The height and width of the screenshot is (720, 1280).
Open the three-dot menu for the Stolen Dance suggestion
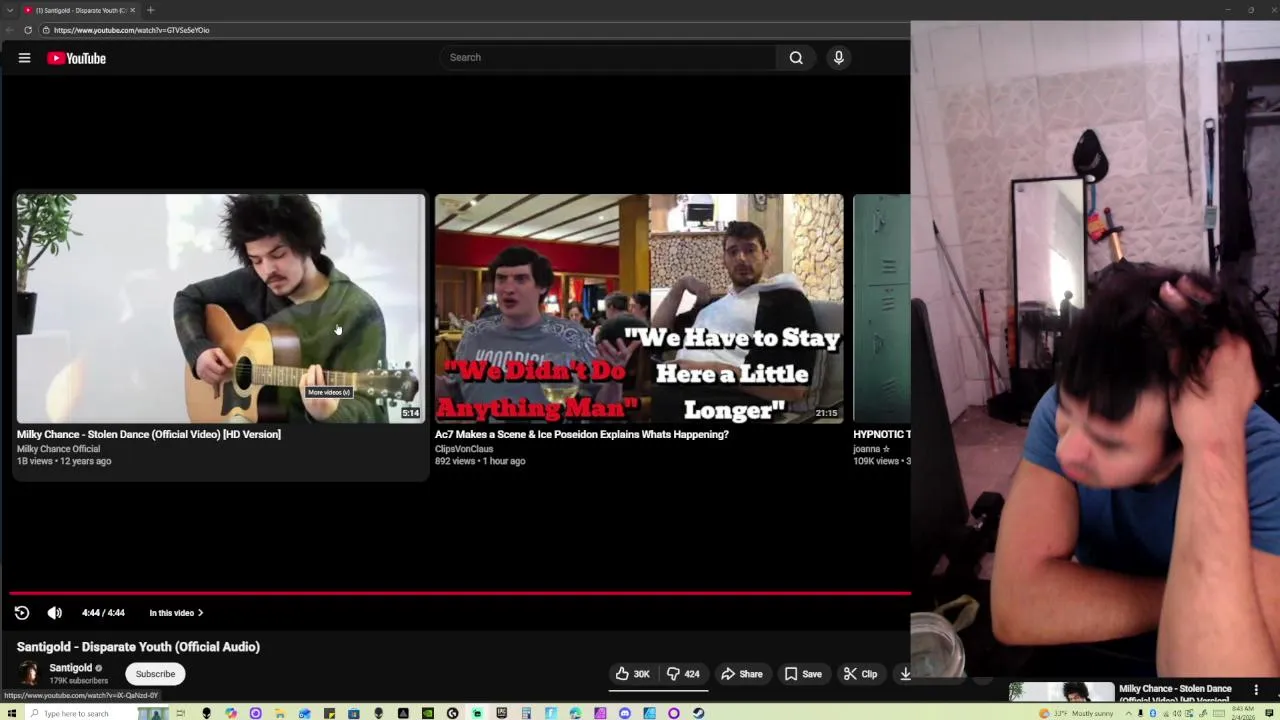[1256, 689]
